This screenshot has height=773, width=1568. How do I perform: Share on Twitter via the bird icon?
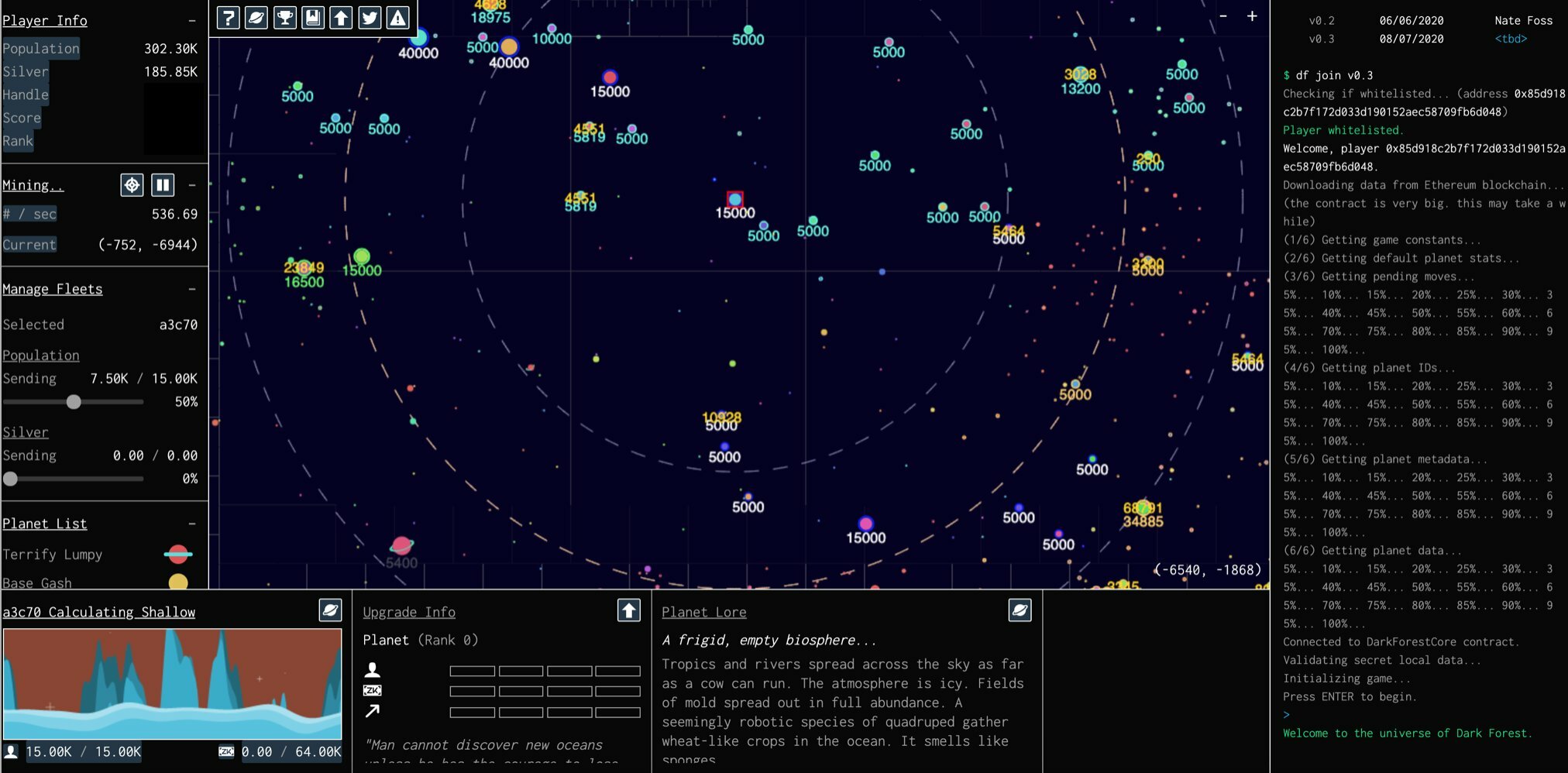click(x=370, y=17)
